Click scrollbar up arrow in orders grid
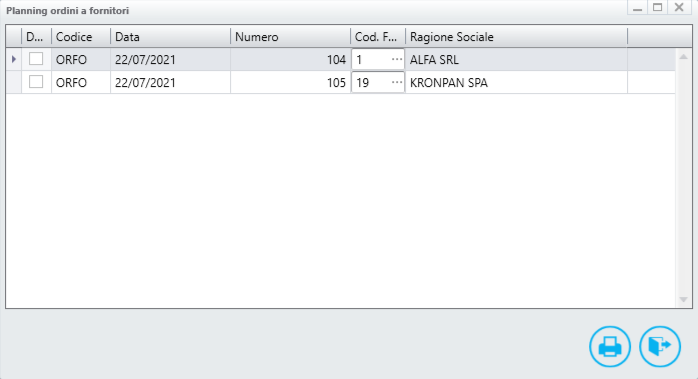This screenshot has width=698, height=379. click(x=683, y=57)
